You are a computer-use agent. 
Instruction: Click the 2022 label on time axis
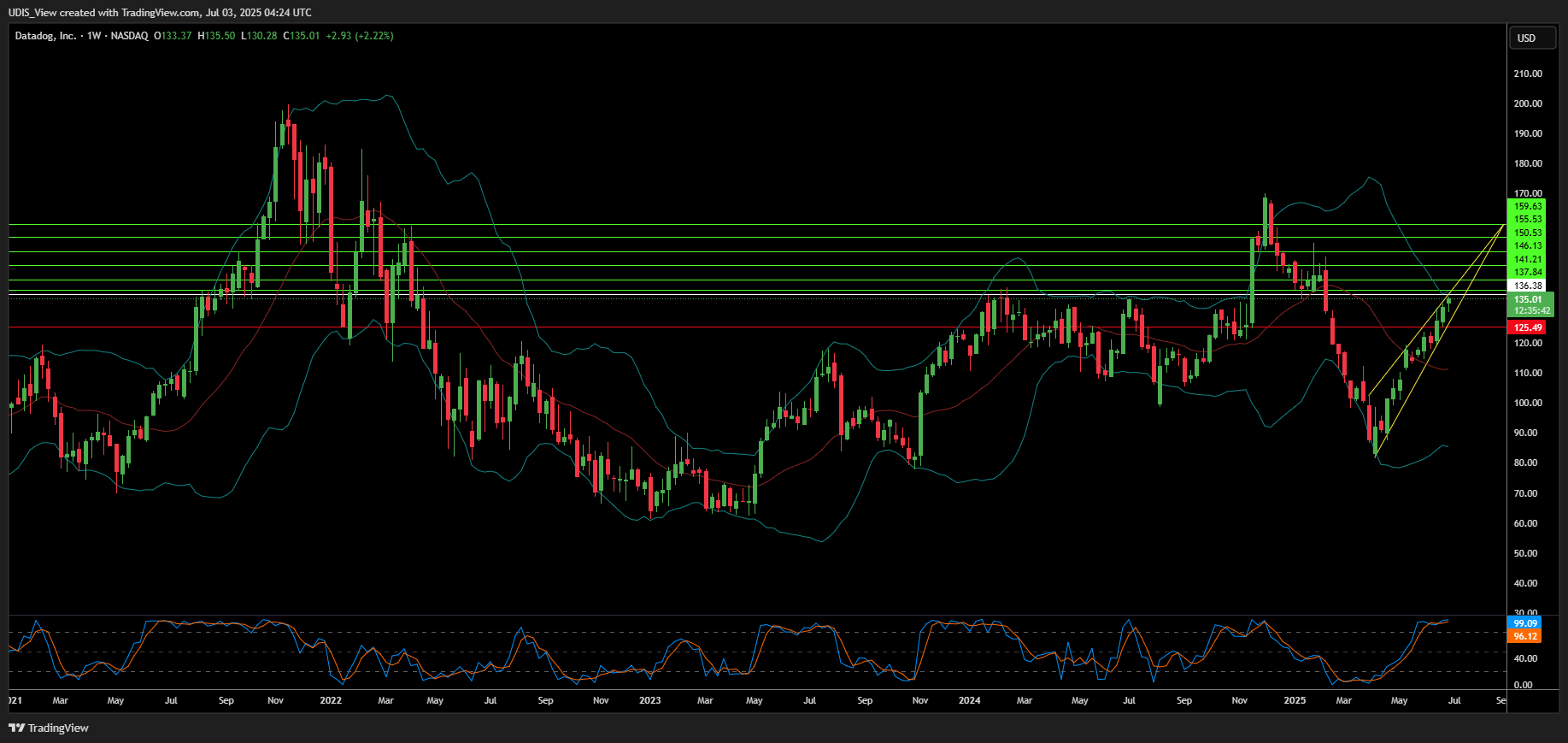click(330, 700)
